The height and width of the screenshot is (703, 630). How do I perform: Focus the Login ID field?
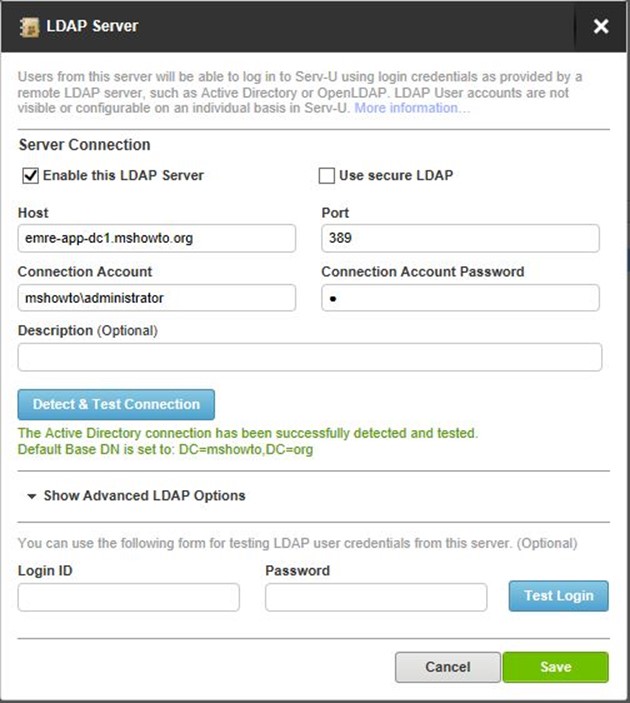coord(128,597)
